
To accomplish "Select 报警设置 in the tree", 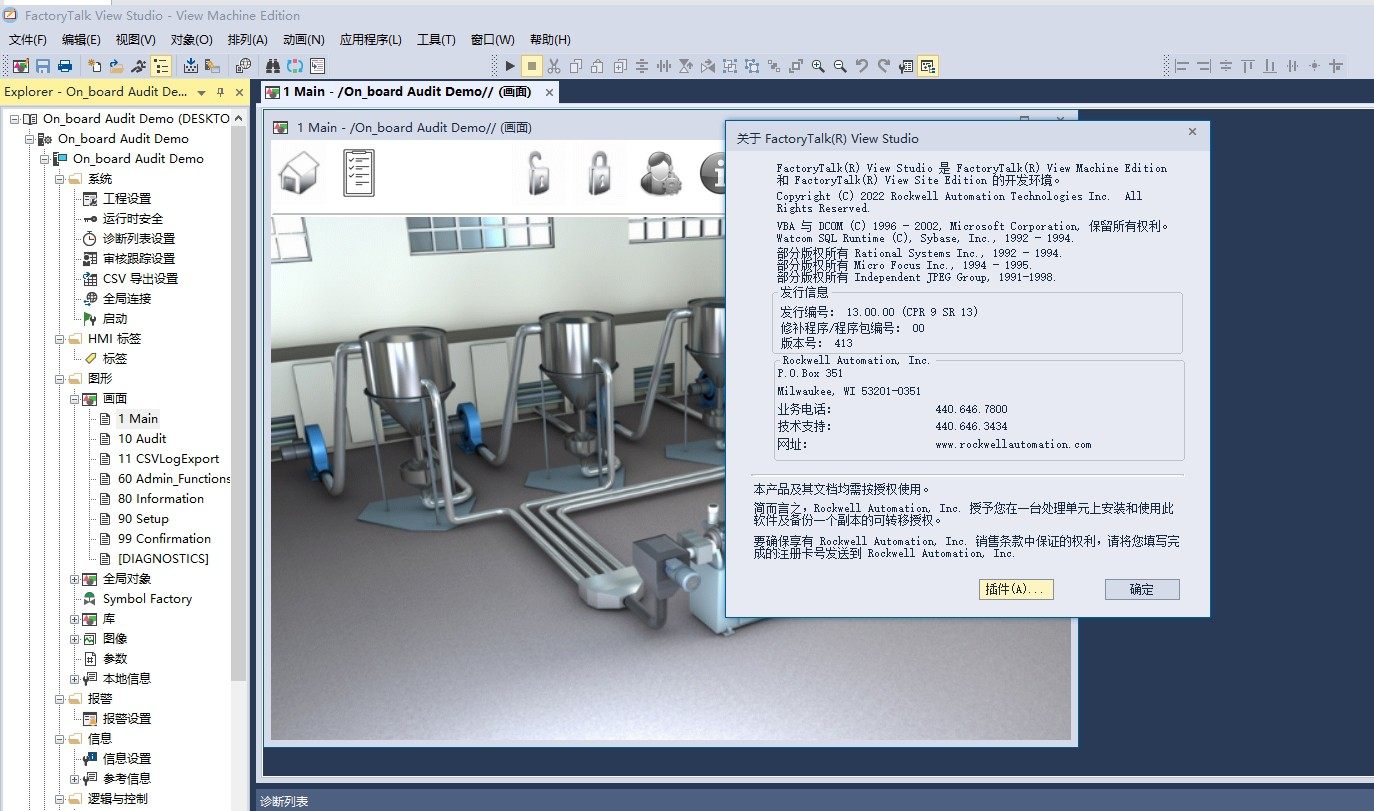I will click(126, 719).
